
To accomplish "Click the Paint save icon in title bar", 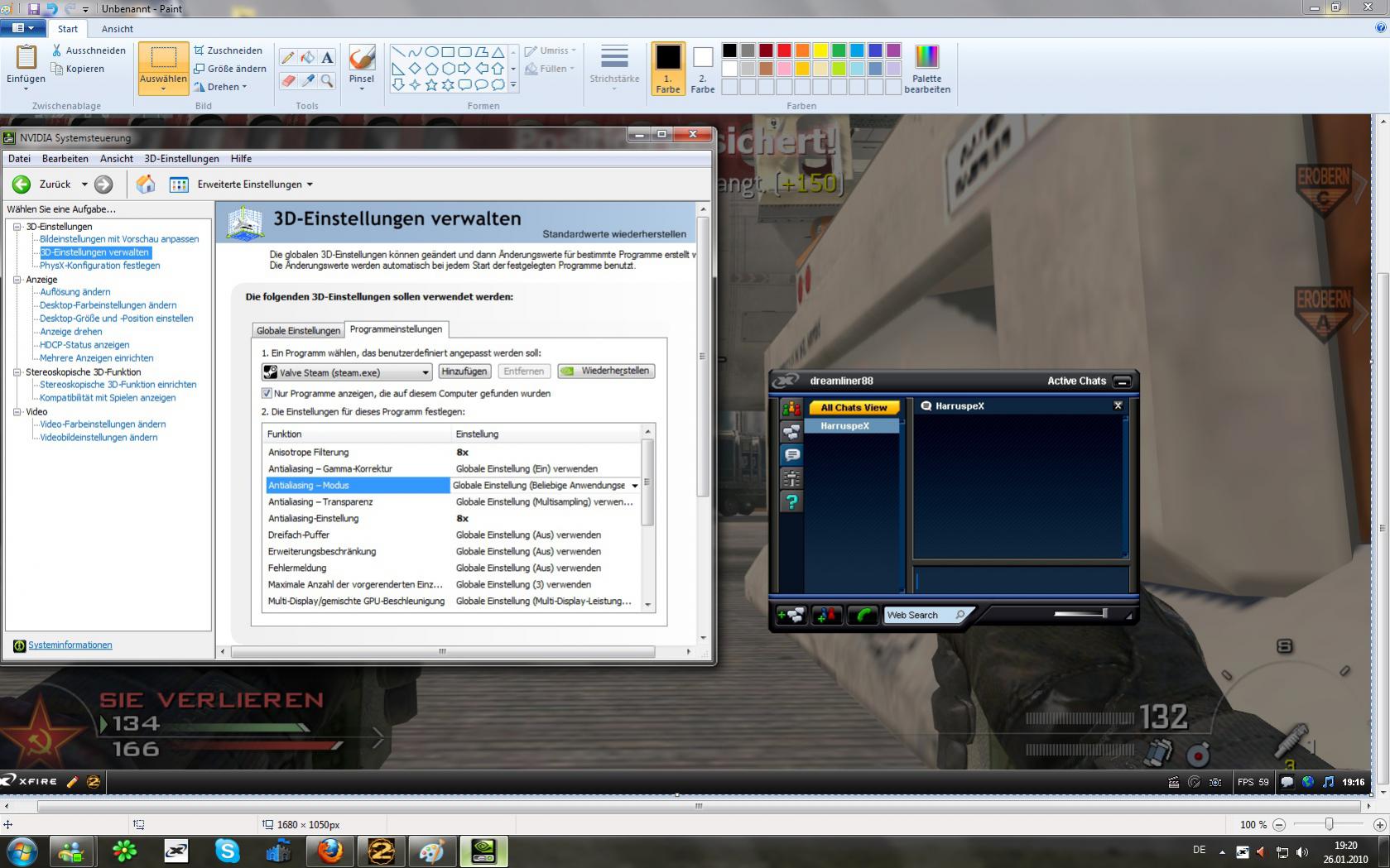I will [34, 8].
